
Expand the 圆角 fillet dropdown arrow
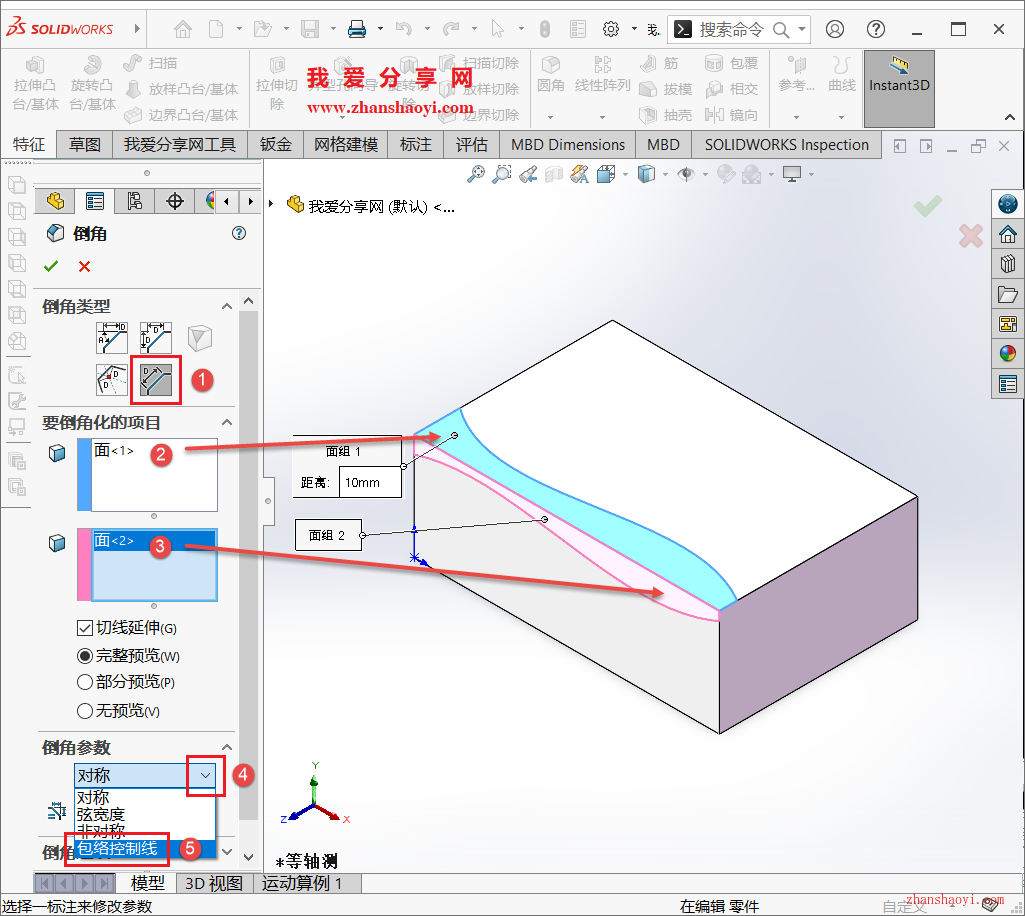point(550,117)
